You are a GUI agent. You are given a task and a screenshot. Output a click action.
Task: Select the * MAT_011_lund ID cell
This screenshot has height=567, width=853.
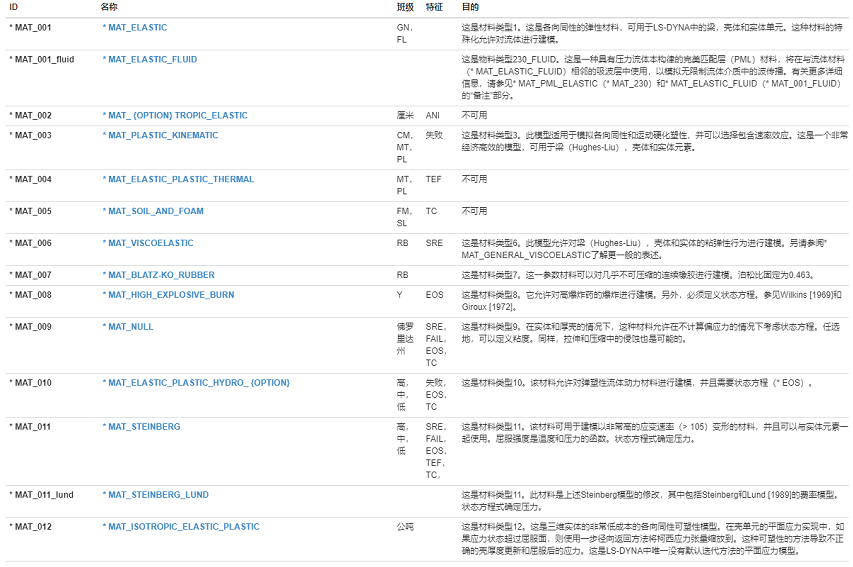click(41, 495)
